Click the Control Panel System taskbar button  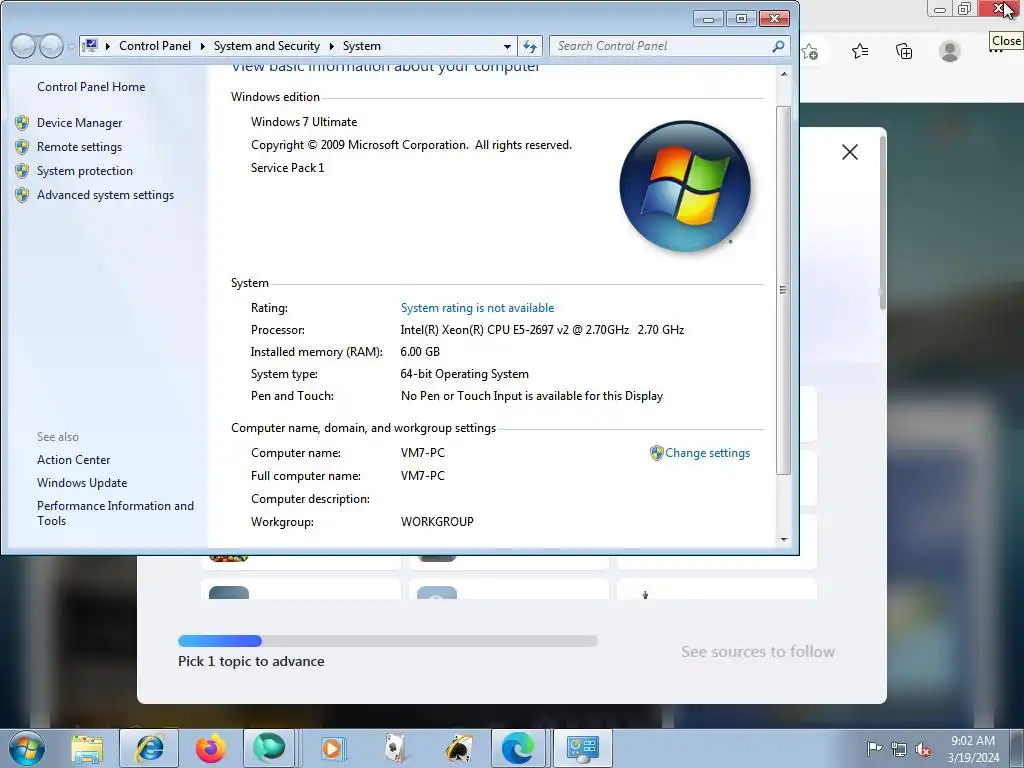583,748
